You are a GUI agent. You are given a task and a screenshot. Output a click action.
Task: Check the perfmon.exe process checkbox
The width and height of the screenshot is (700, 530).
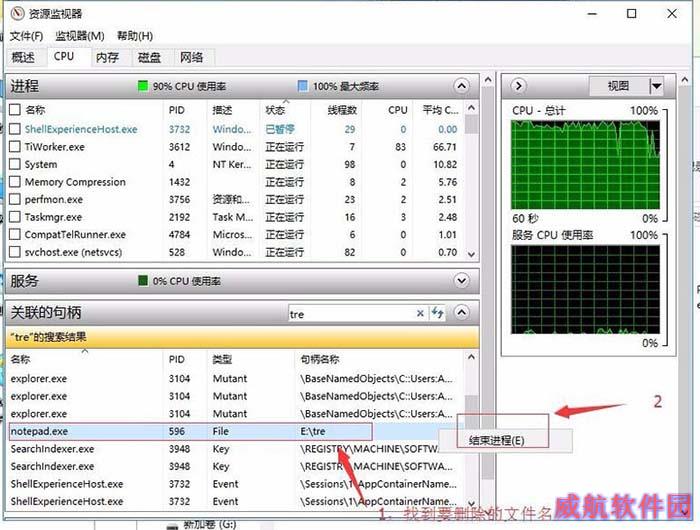[15, 199]
